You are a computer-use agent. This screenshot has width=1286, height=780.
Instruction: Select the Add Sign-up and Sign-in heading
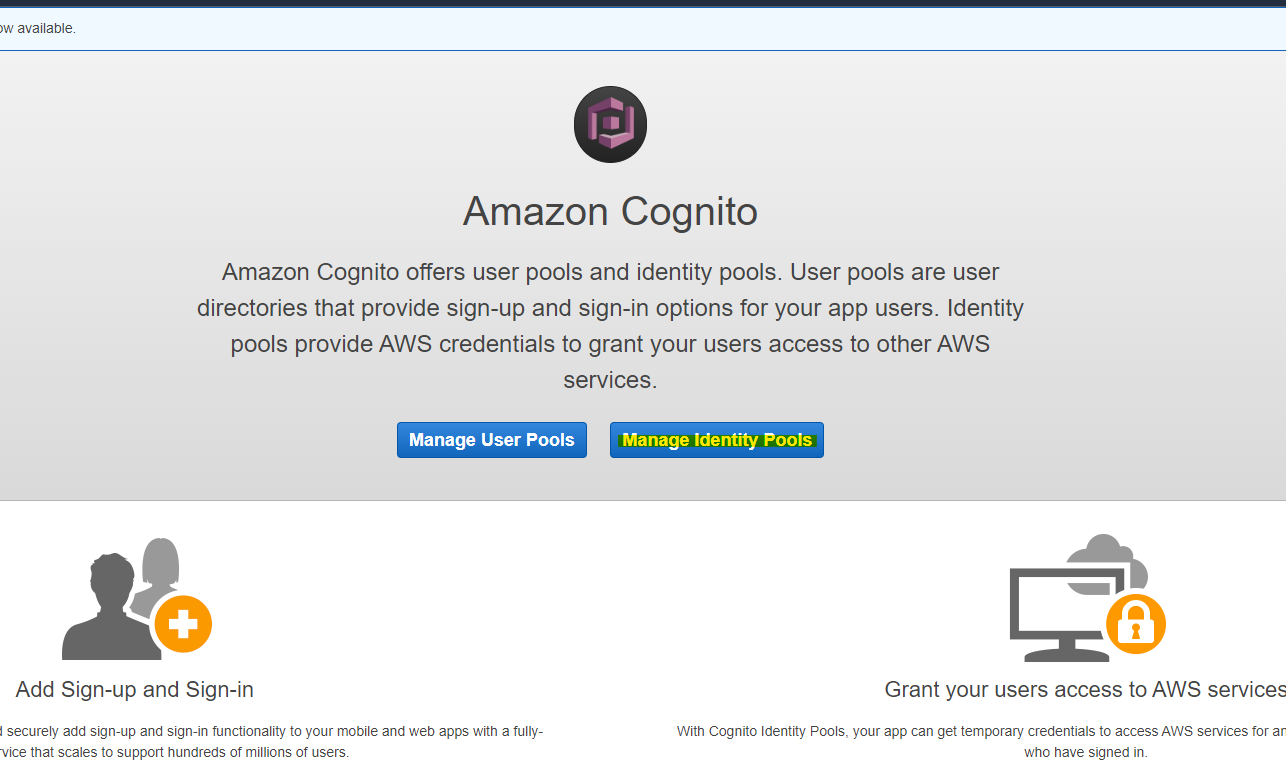point(134,689)
